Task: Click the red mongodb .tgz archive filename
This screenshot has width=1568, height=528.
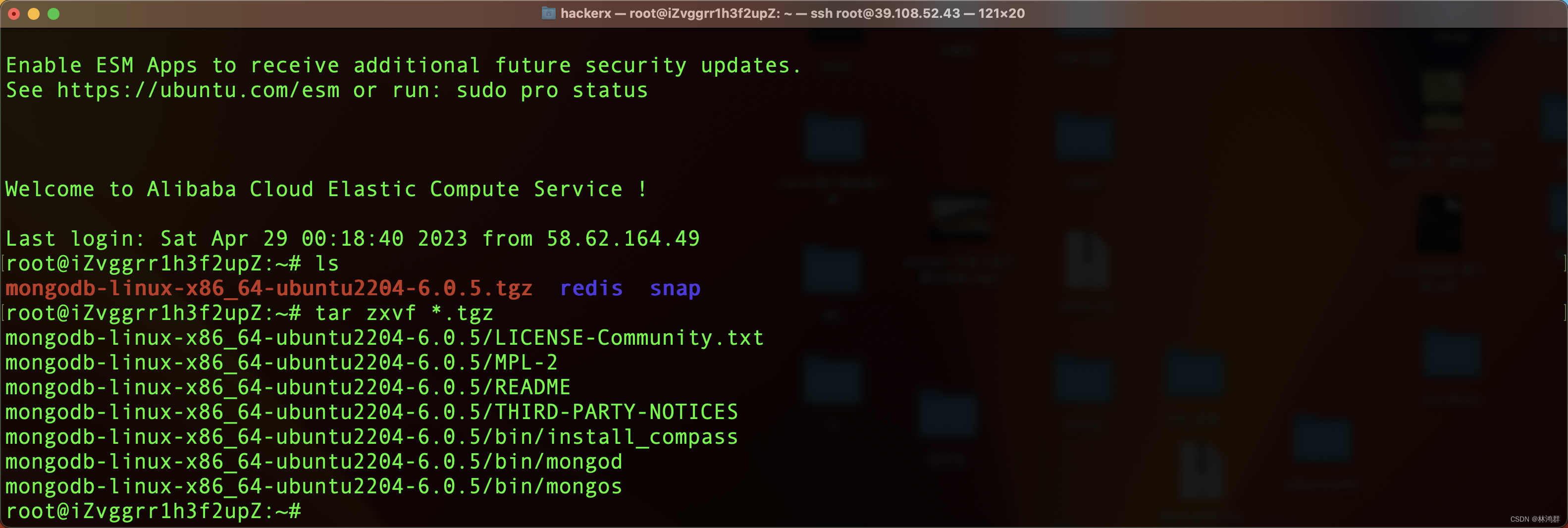Action: pos(269,289)
